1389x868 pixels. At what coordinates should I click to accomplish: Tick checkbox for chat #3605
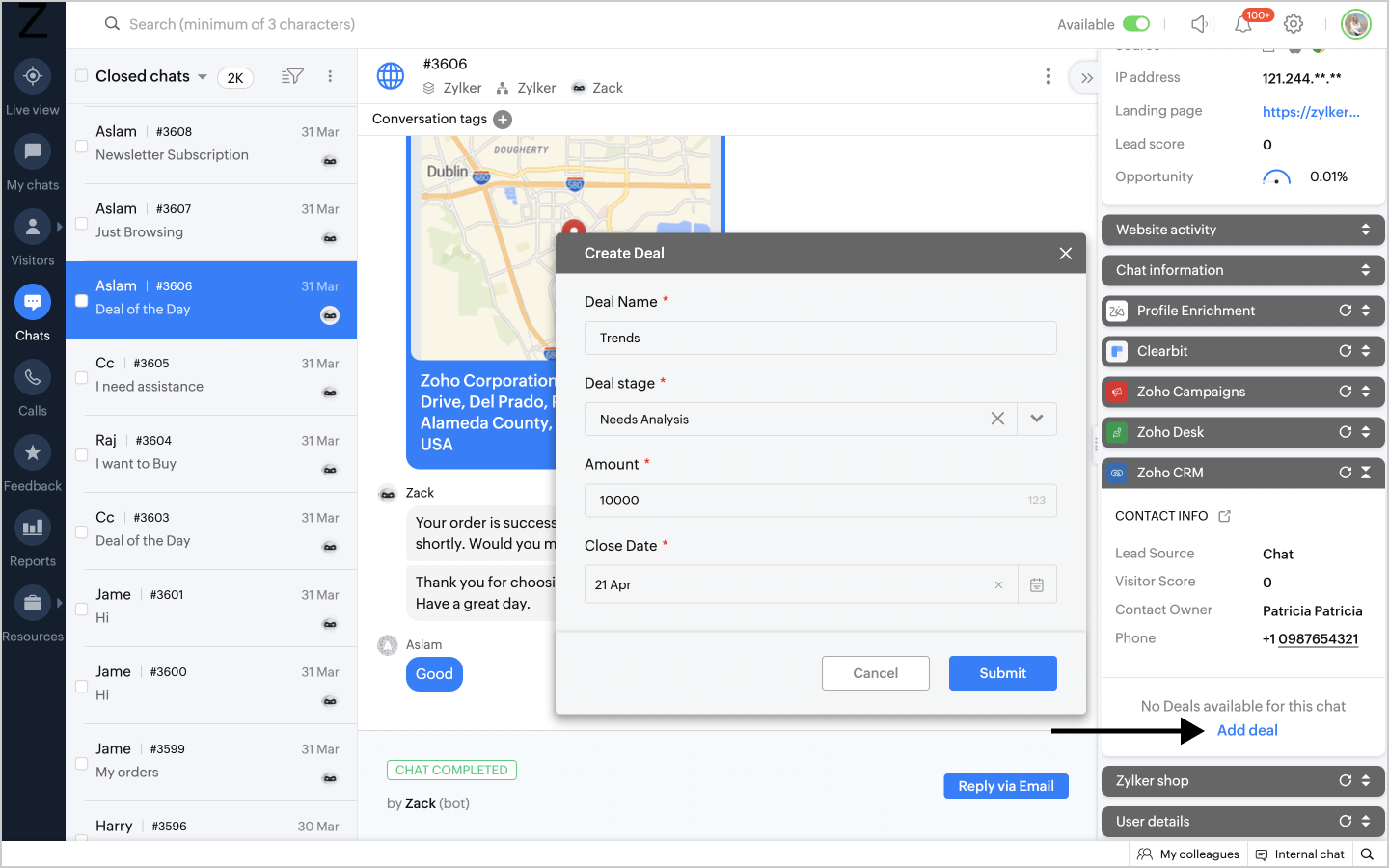(x=82, y=378)
